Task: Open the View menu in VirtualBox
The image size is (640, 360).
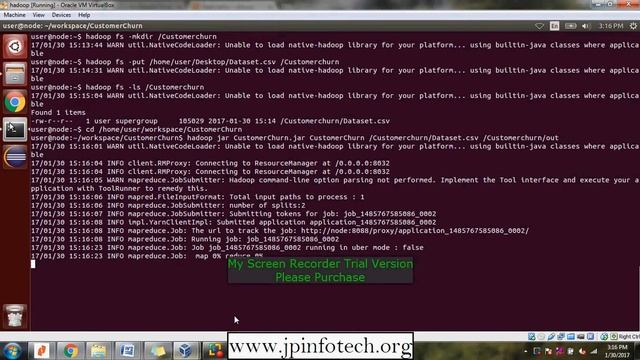Action: click(39, 15)
